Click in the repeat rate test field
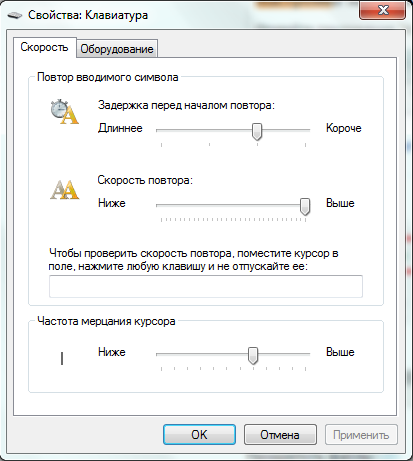This screenshot has width=413, height=461. coord(206,286)
